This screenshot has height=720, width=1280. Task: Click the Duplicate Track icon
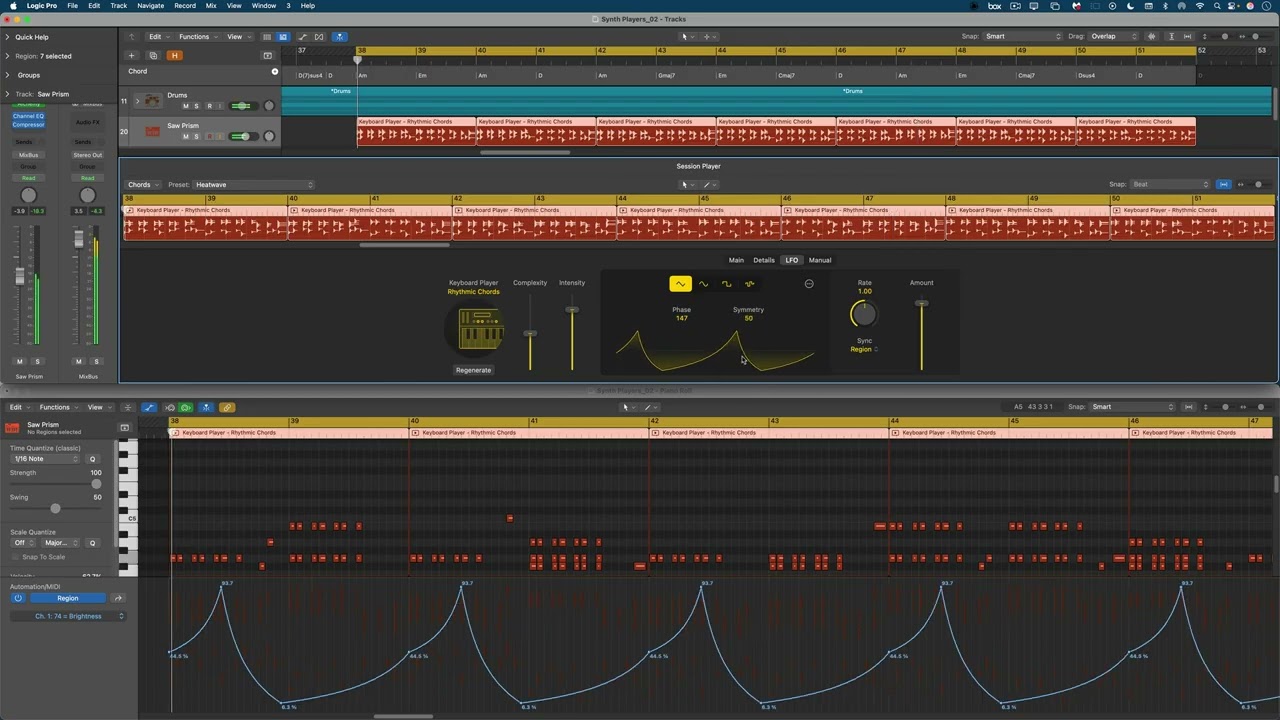(152, 55)
